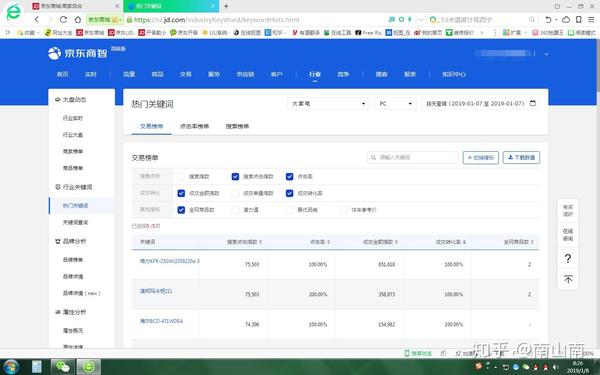Enable the 成交单量指数 checkbox
The width and height of the screenshot is (600, 375).
(x=235, y=193)
